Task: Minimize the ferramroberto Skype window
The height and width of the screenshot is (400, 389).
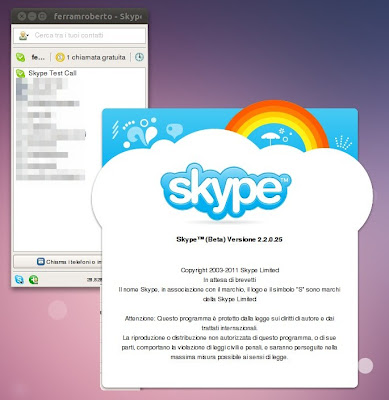Action: (32, 16)
